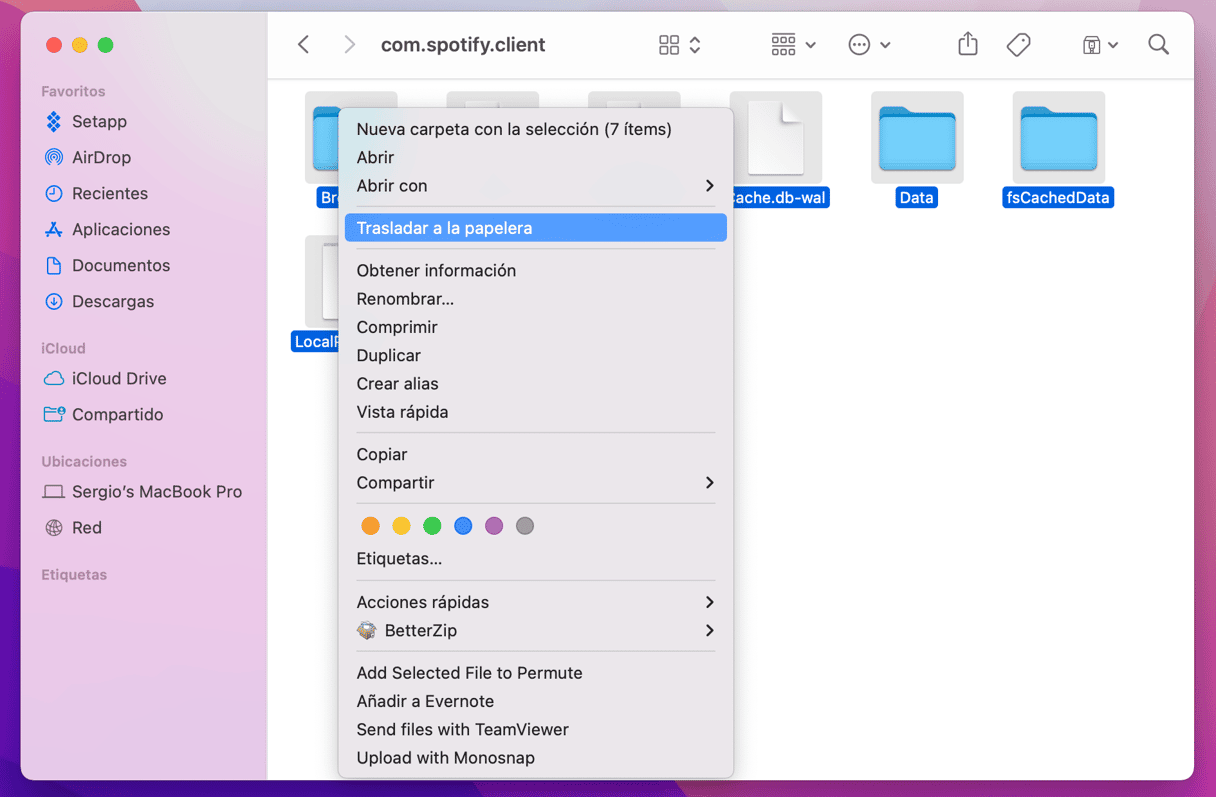Click 'Renombrar...' in the context menu
This screenshot has height=797, width=1216.
pyautogui.click(x=535, y=298)
